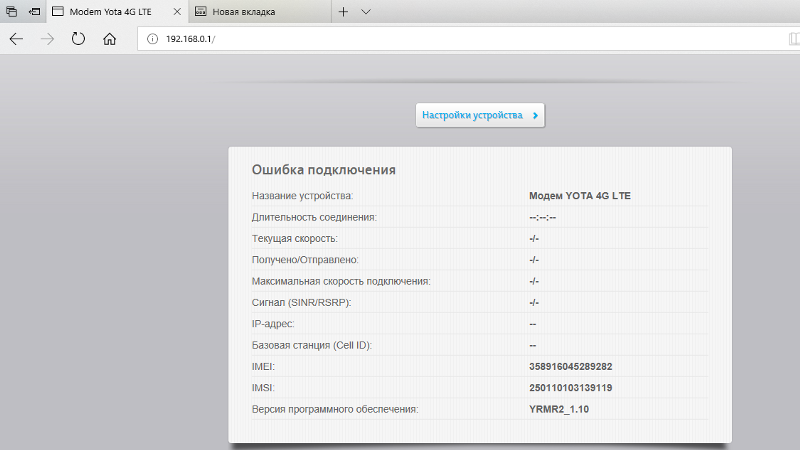The width and height of the screenshot is (800, 450).
Task: Select the label Базовая станция (Cell ID)
Action: pos(312,345)
